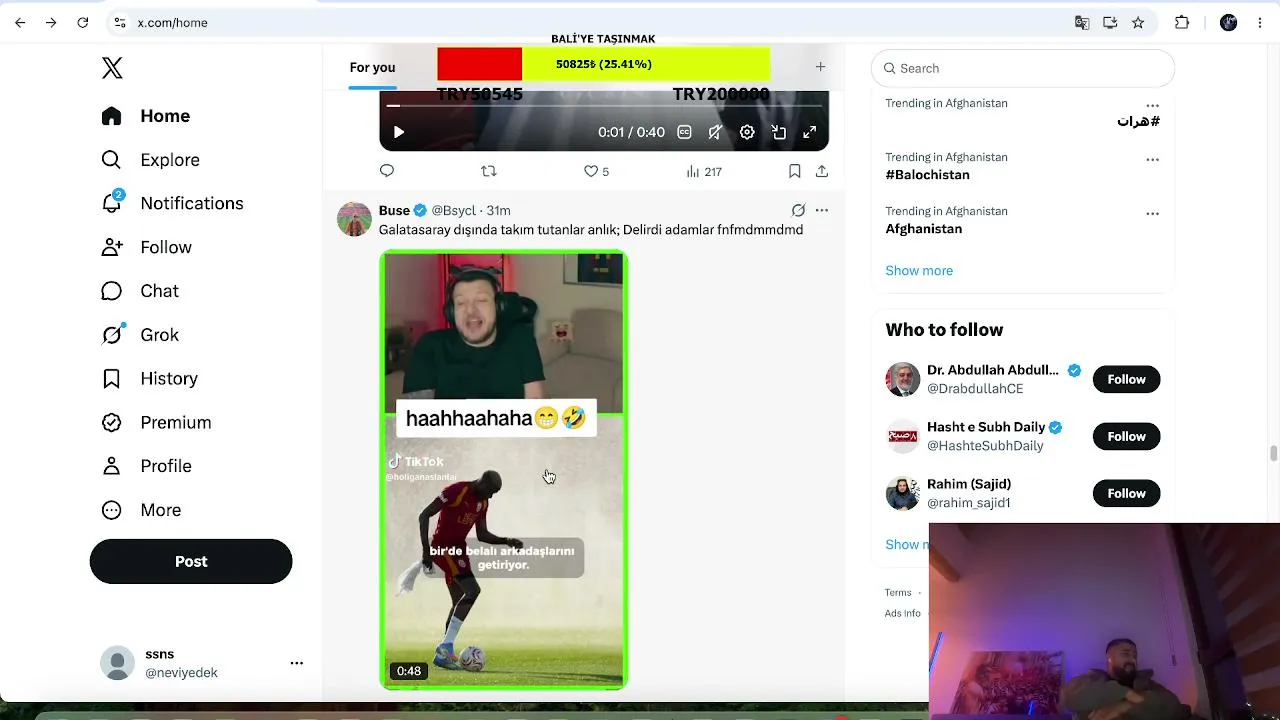Open Explore from the sidebar
1280x720 pixels.
pyautogui.click(x=150, y=160)
